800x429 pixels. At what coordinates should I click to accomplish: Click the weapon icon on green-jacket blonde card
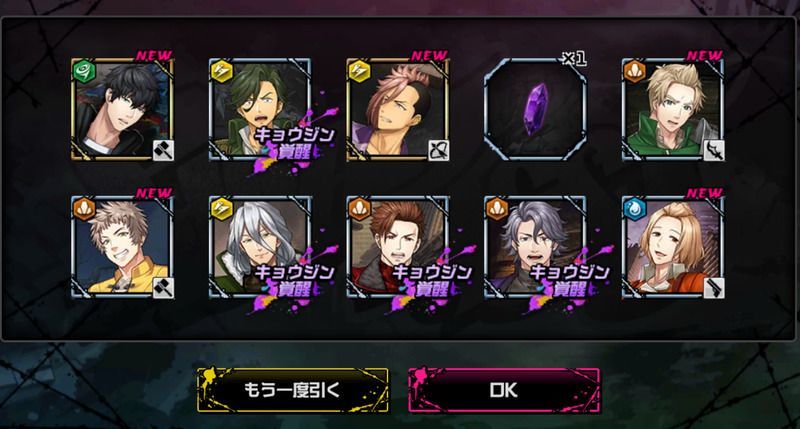(x=714, y=150)
